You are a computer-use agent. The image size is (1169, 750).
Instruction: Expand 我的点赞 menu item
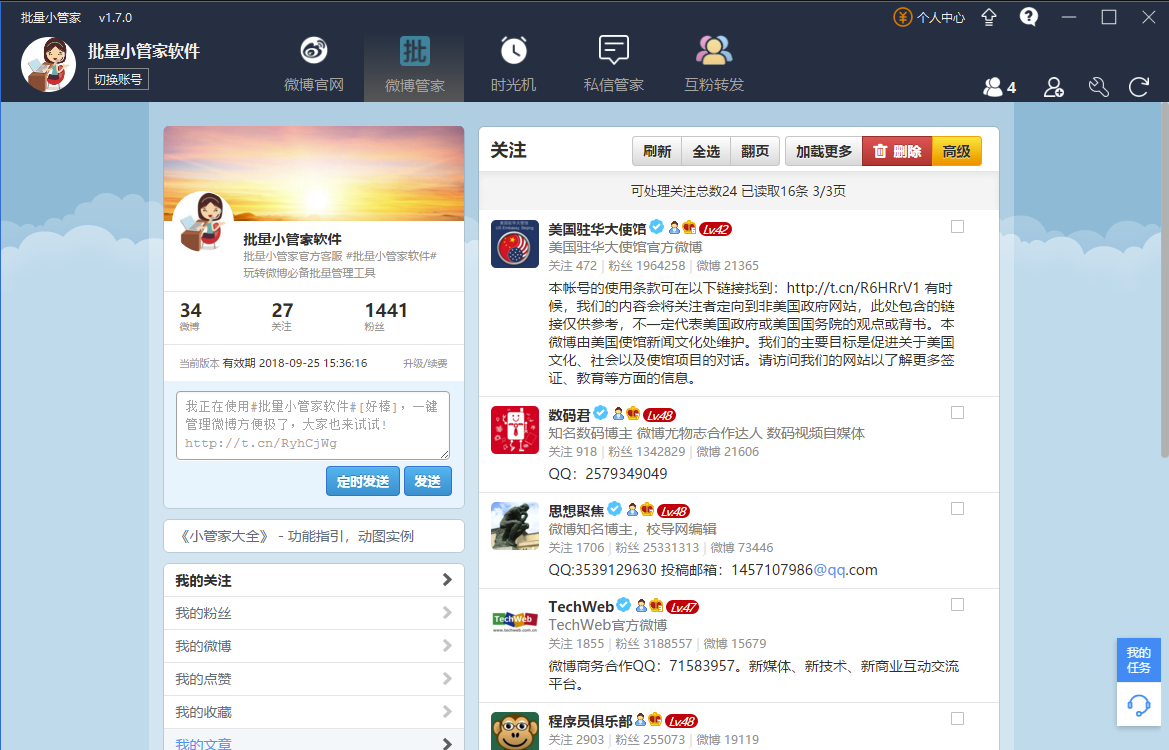pyautogui.click(x=314, y=678)
